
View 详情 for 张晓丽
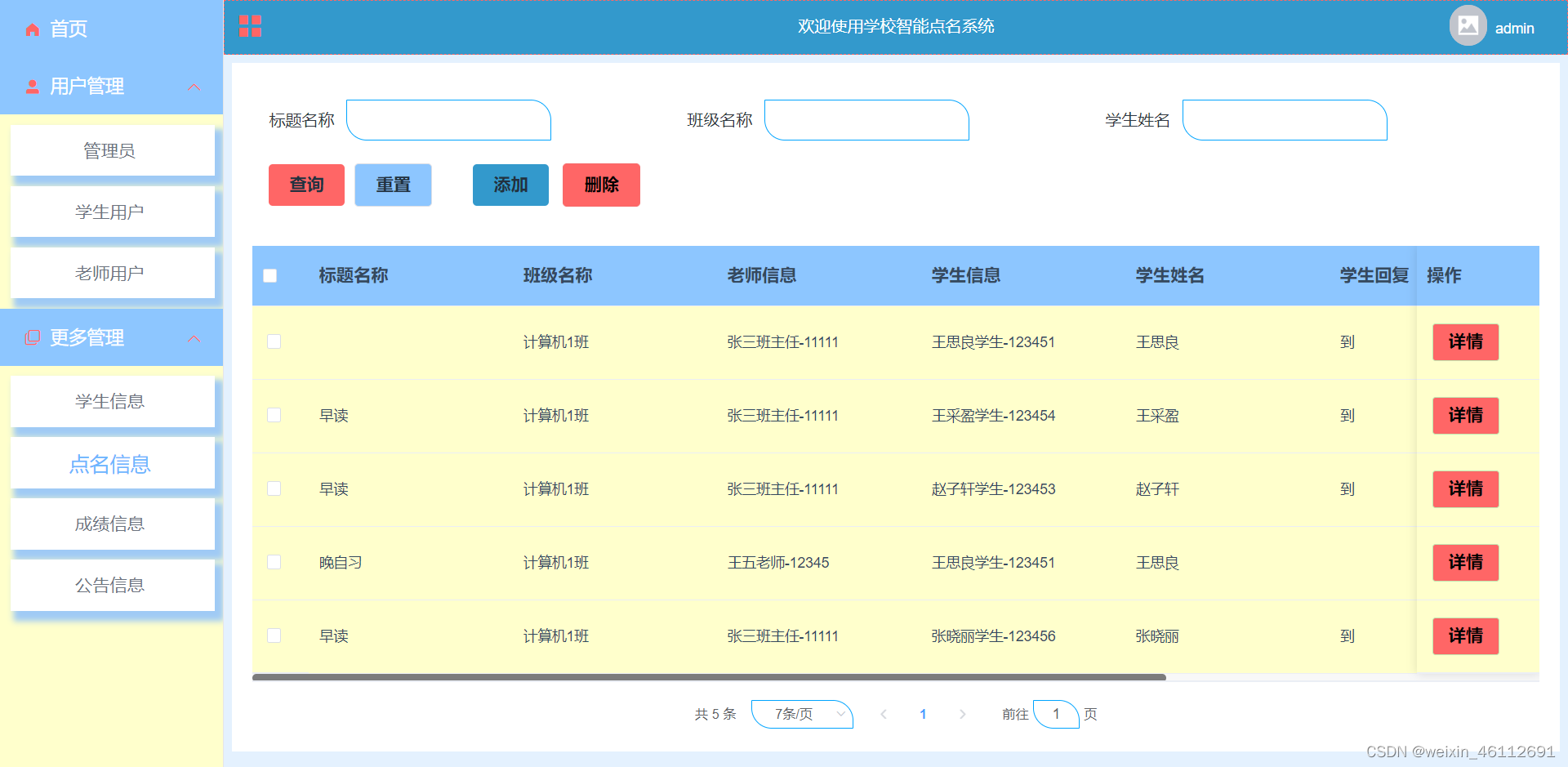1465,635
